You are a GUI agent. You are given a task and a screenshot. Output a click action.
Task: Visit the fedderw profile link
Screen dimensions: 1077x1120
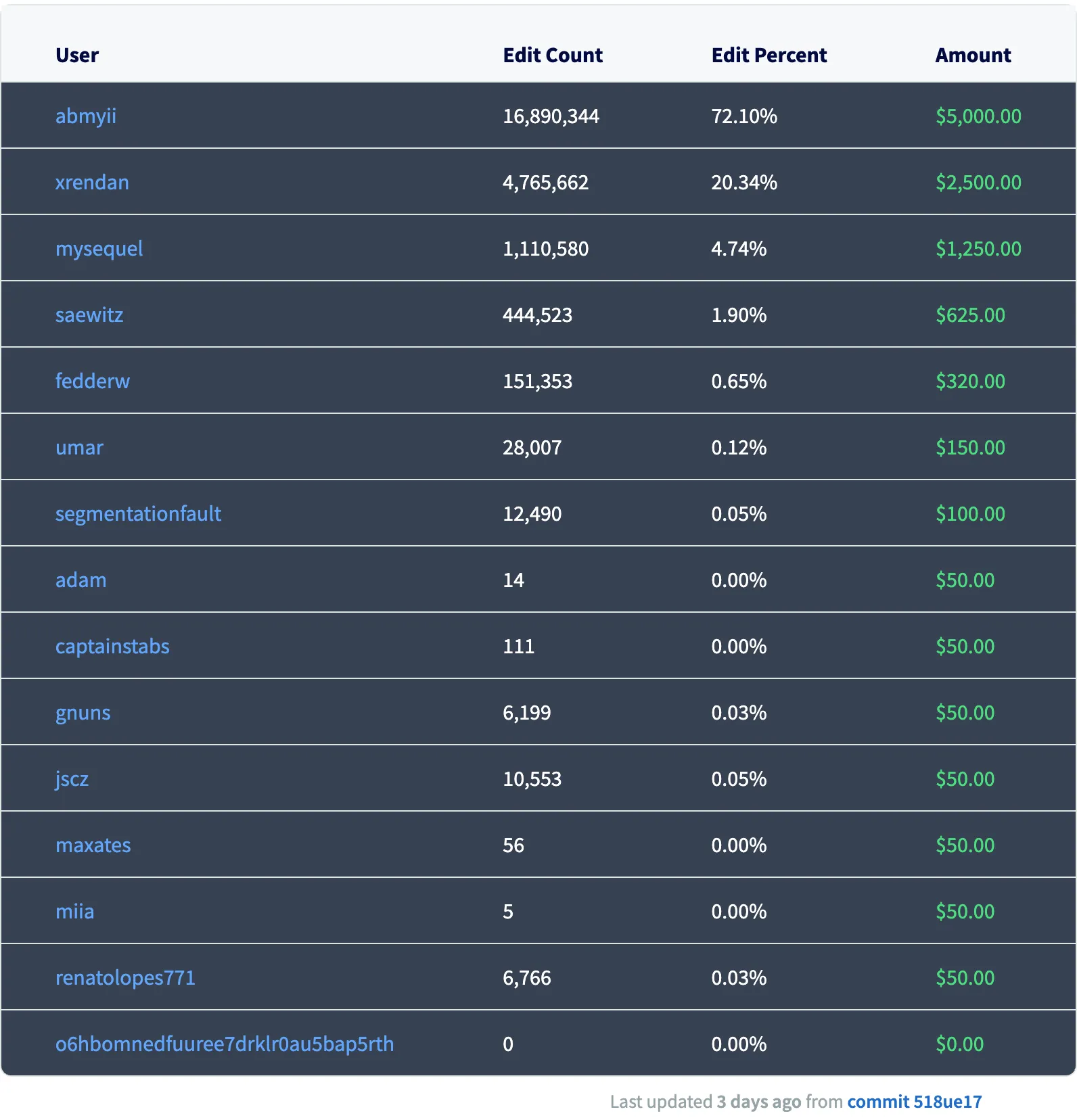93,381
